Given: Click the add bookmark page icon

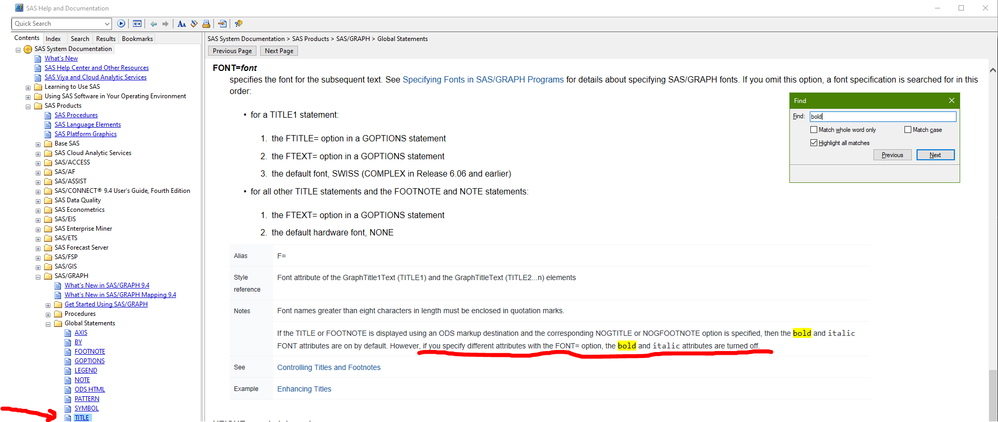Looking at the screenshot, I should 222,24.
